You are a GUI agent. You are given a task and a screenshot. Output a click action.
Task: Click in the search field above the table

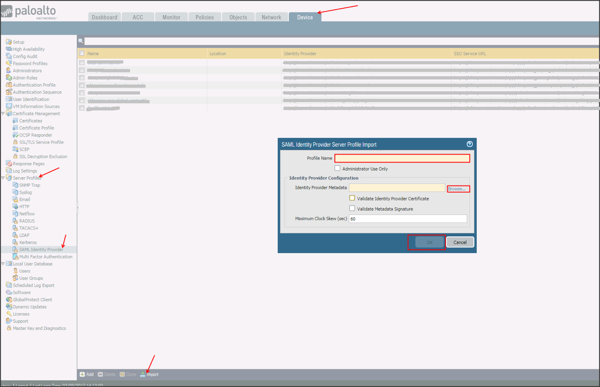click(x=341, y=41)
